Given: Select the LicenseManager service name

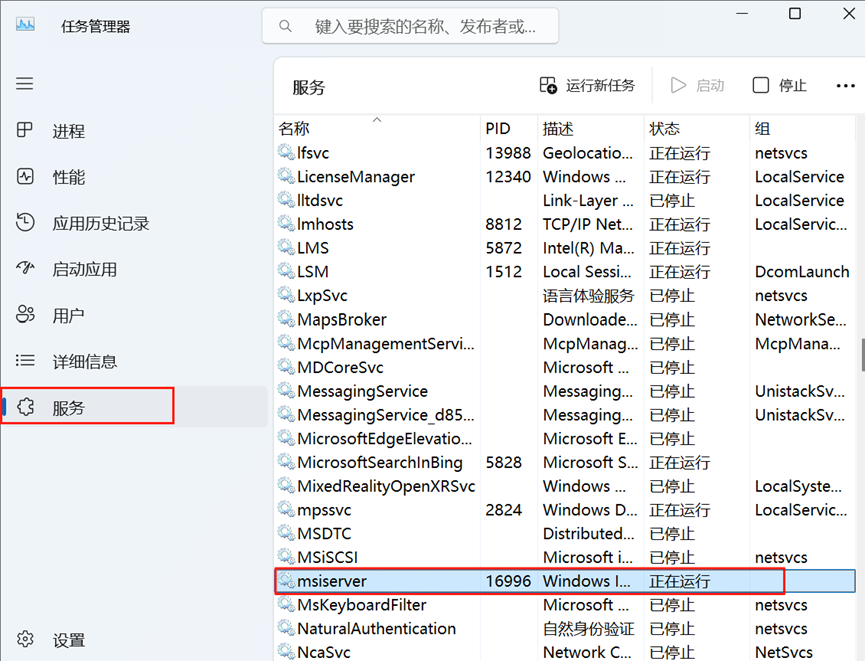Looking at the screenshot, I should 356,177.
